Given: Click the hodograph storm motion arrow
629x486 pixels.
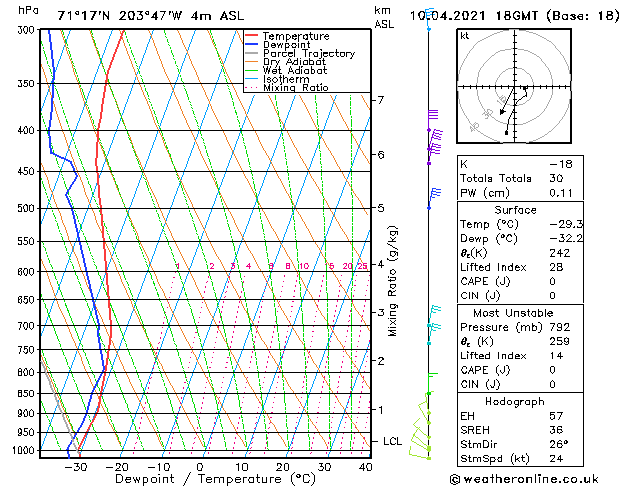Looking at the screenshot, I should pyautogui.click(x=507, y=101).
